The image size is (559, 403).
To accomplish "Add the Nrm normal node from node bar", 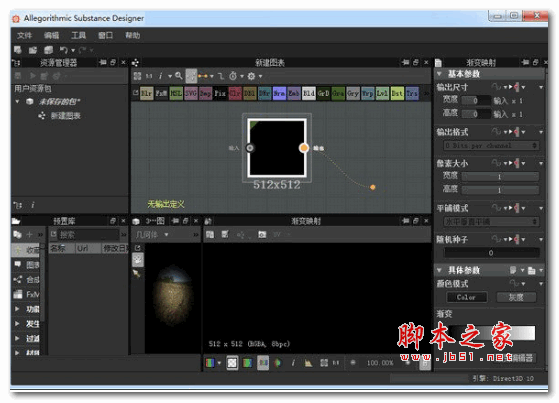I will [279, 93].
